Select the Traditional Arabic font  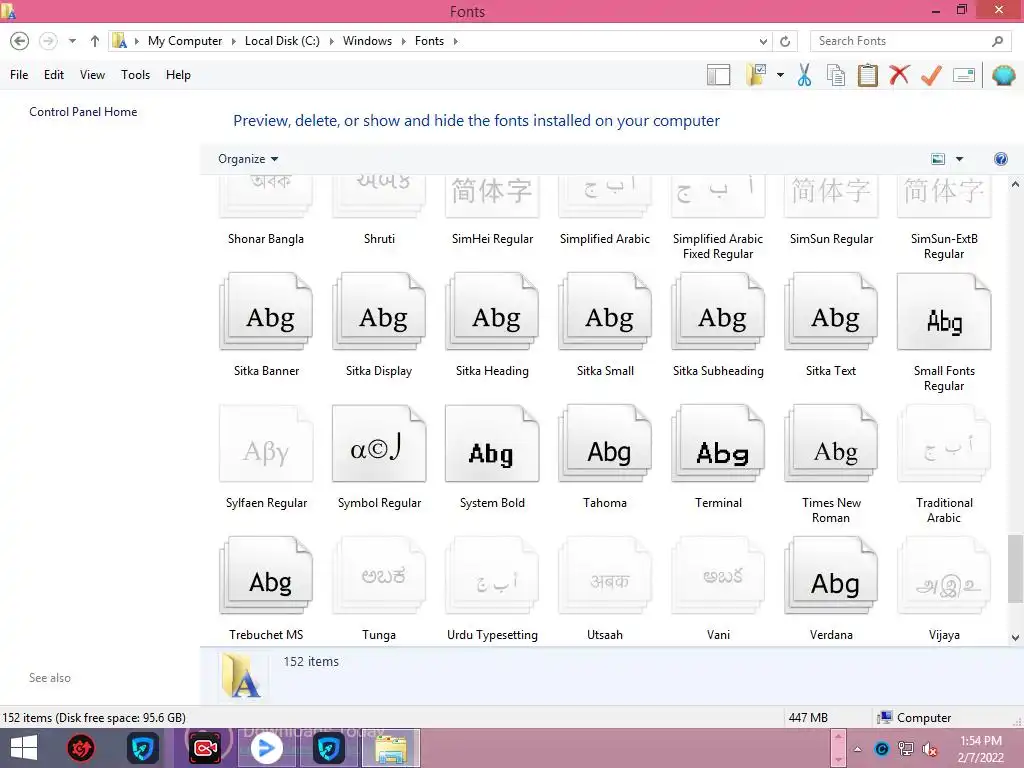click(944, 465)
